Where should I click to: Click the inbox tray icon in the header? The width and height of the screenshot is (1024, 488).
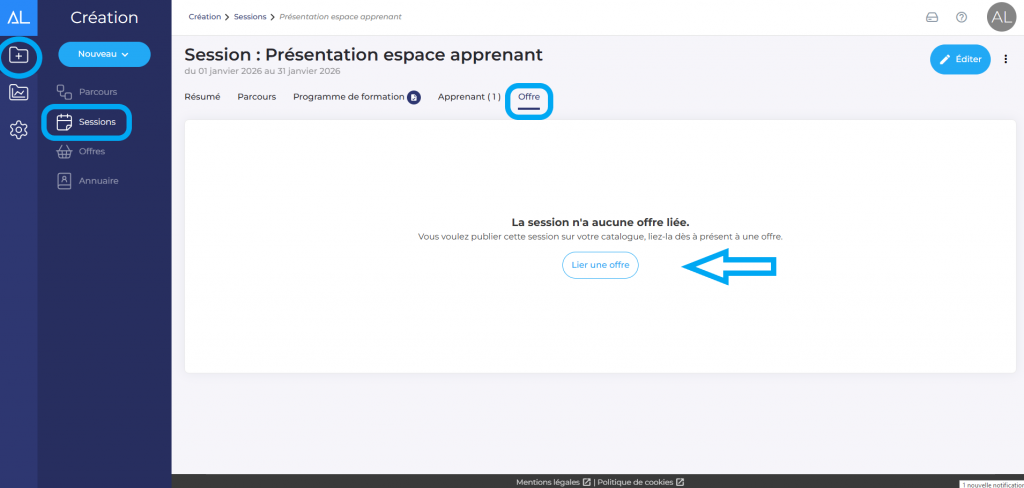tap(932, 17)
